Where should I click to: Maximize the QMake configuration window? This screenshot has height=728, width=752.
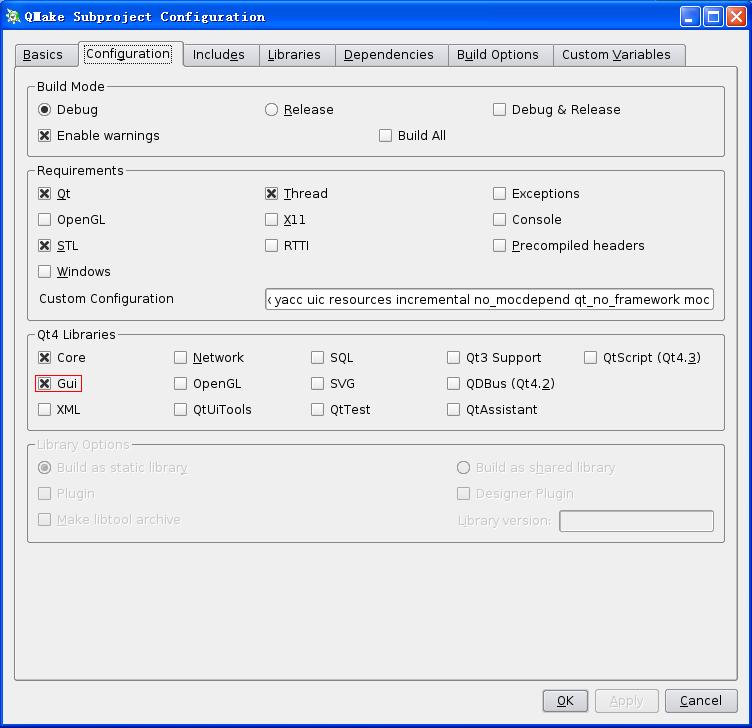[x=713, y=17]
